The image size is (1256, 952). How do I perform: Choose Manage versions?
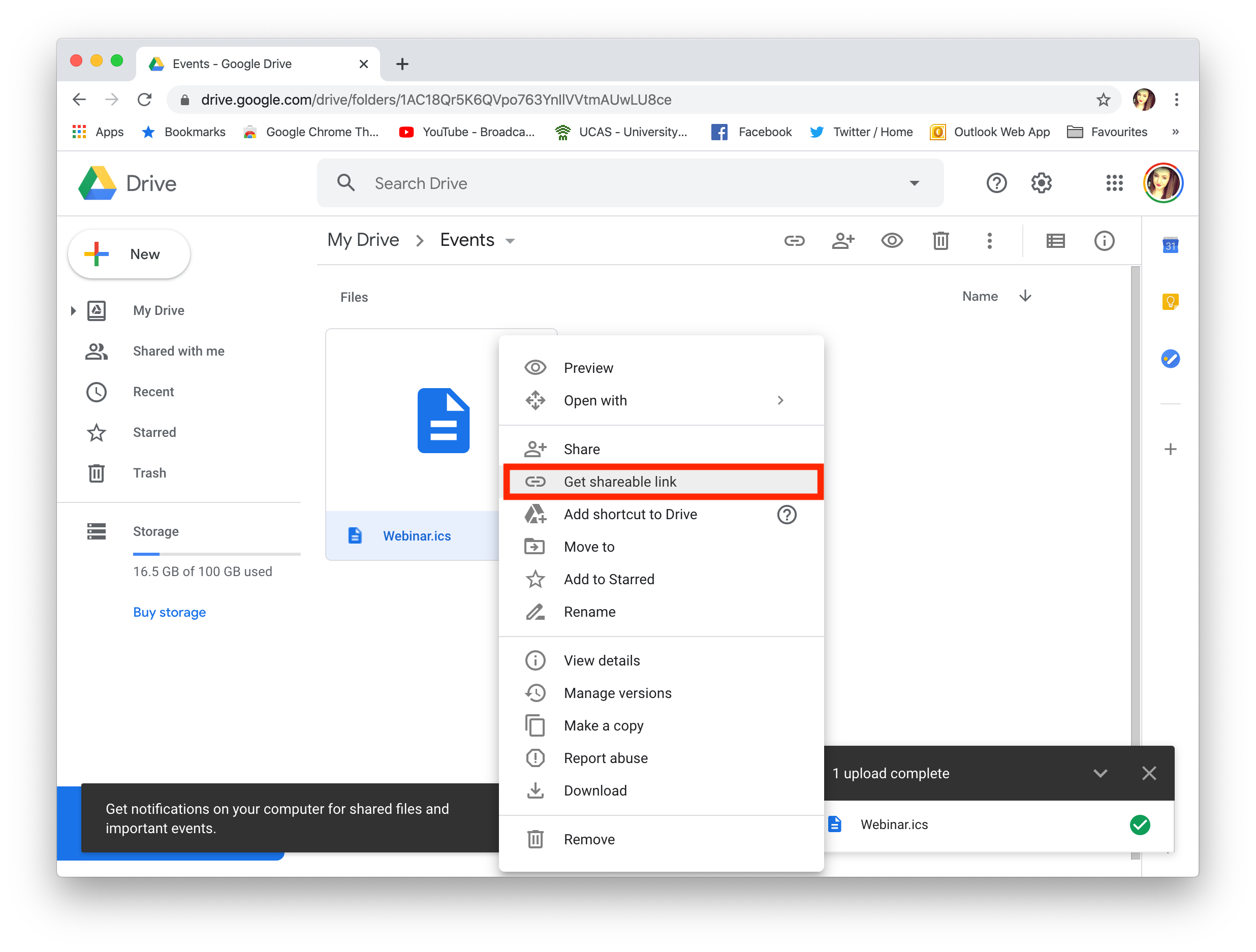[661, 692]
